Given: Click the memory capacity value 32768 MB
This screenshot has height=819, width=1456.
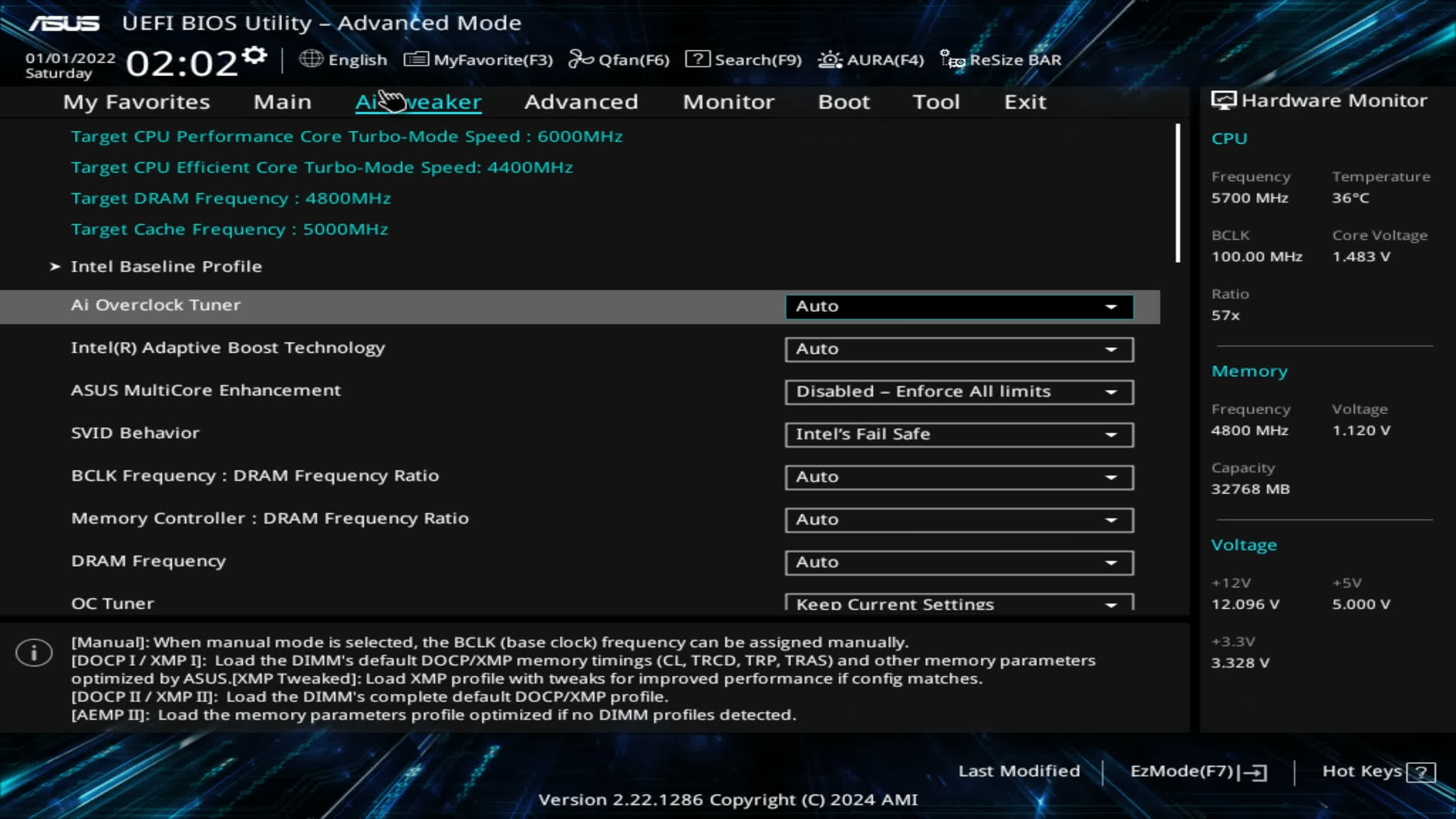Looking at the screenshot, I should 1251,489.
